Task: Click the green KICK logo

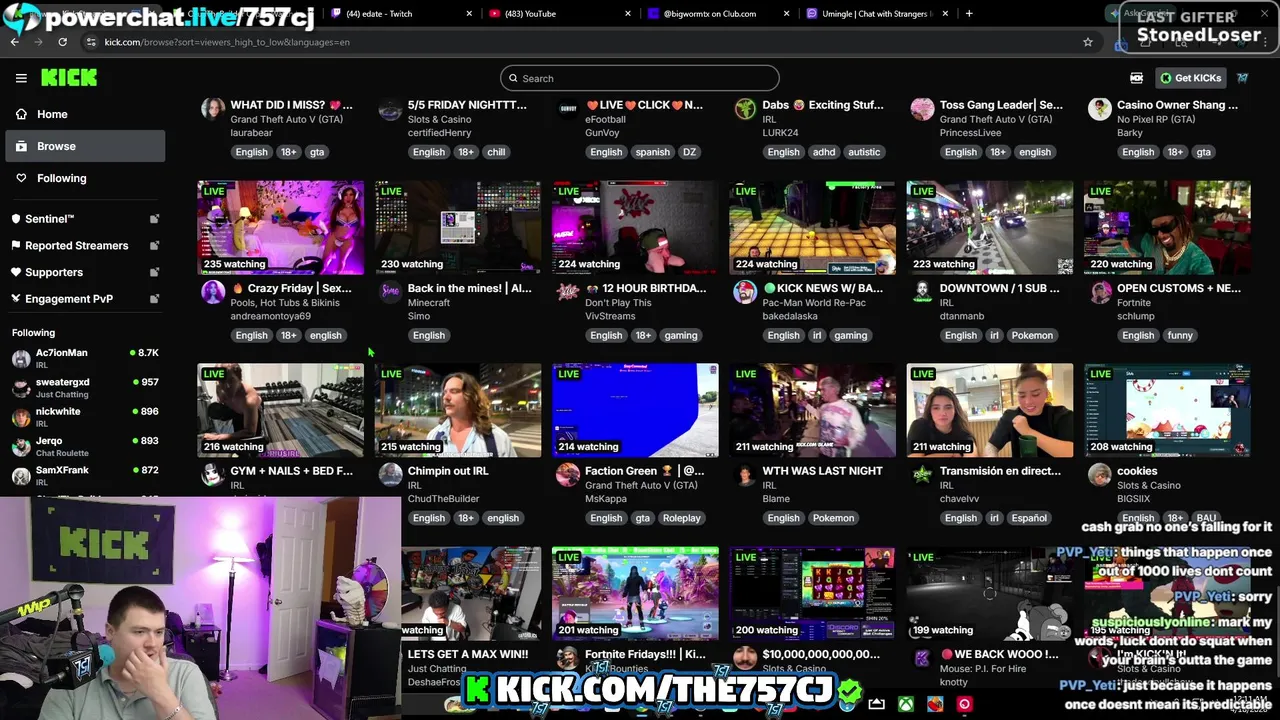Action: click(x=69, y=78)
